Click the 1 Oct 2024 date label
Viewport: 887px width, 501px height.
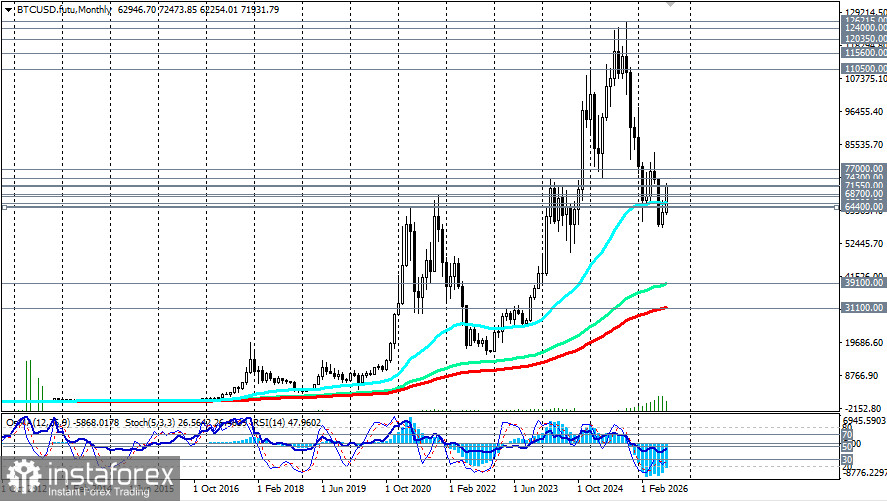pos(600,489)
